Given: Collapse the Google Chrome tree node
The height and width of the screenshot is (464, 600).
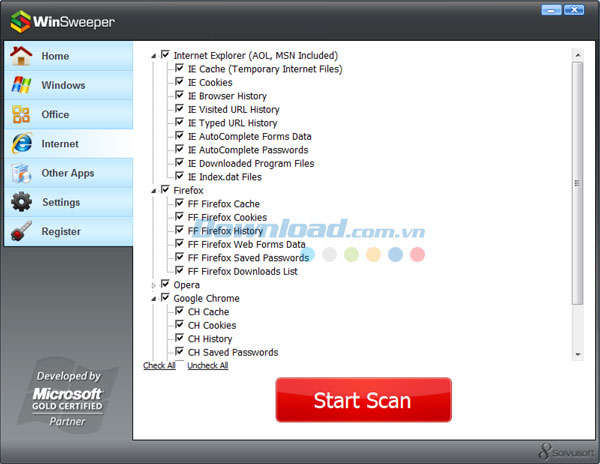Looking at the screenshot, I should [153, 299].
